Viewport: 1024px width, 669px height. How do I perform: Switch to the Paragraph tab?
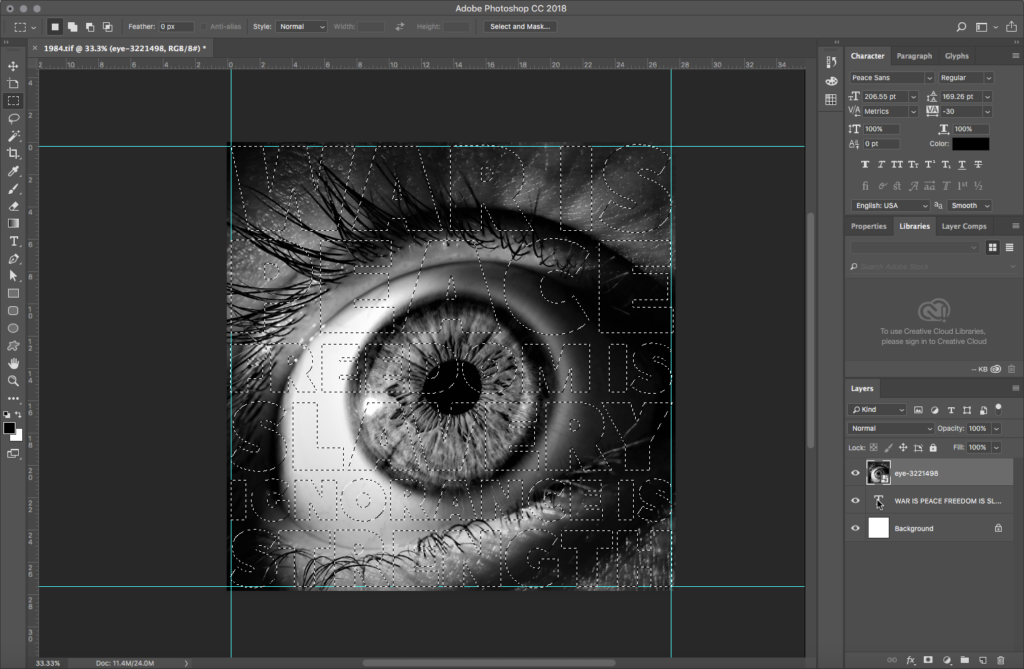pos(914,56)
